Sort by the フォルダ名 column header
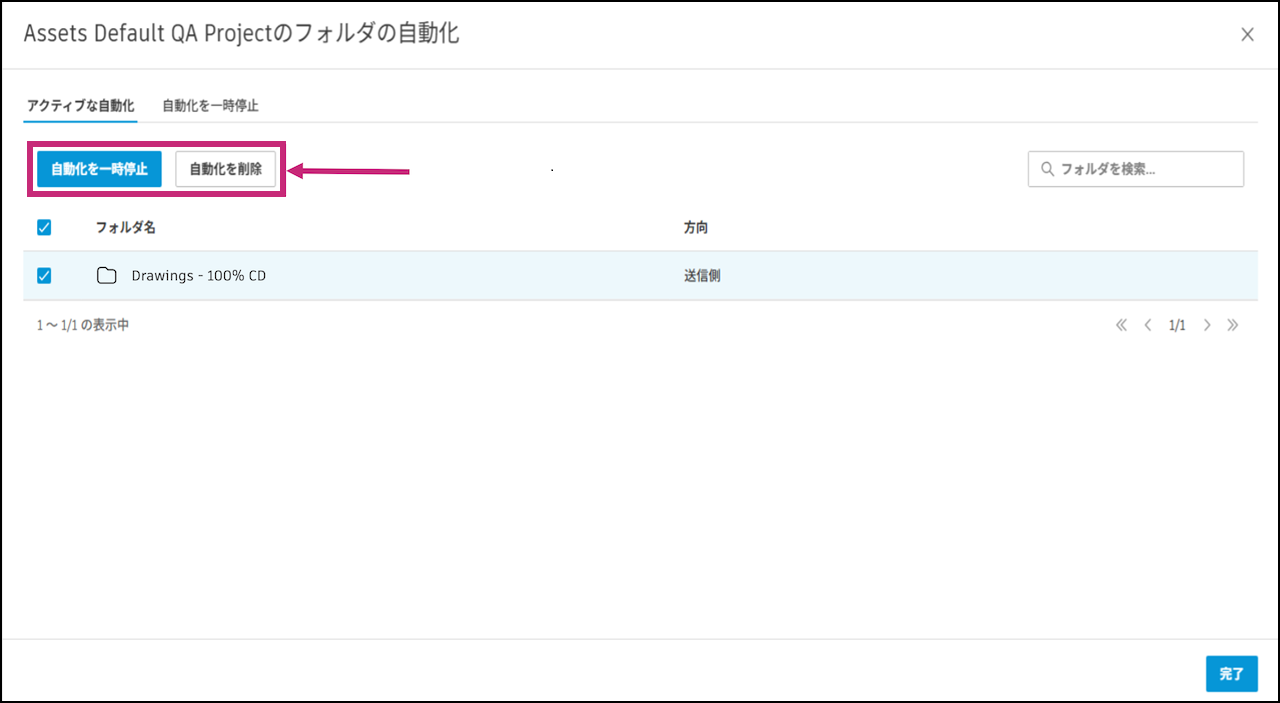The image size is (1280, 703). (x=125, y=228)
